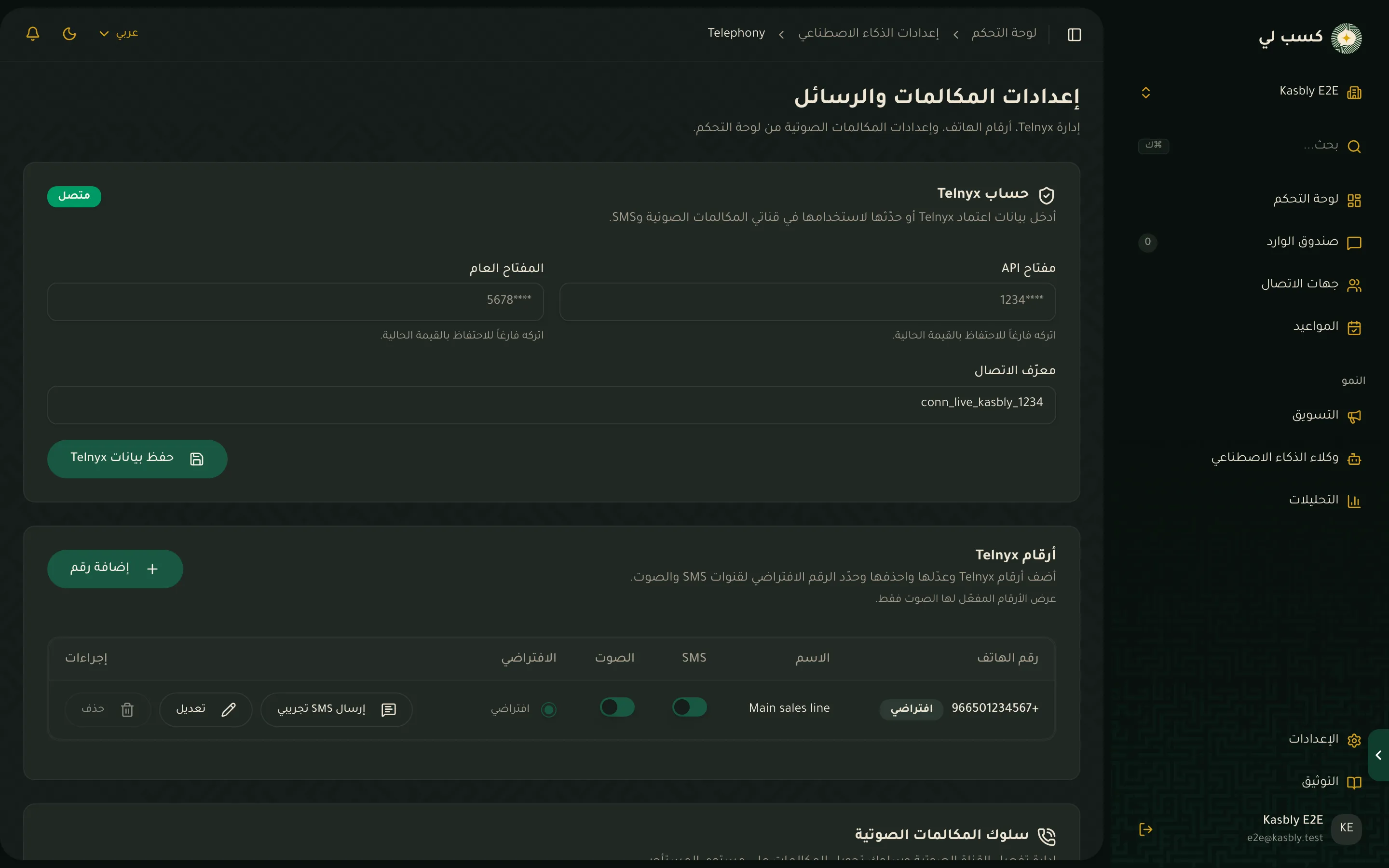The width and height of the screenshot is (1389, 868).
Task: Open the notifications bell
Action: (33, 33)
